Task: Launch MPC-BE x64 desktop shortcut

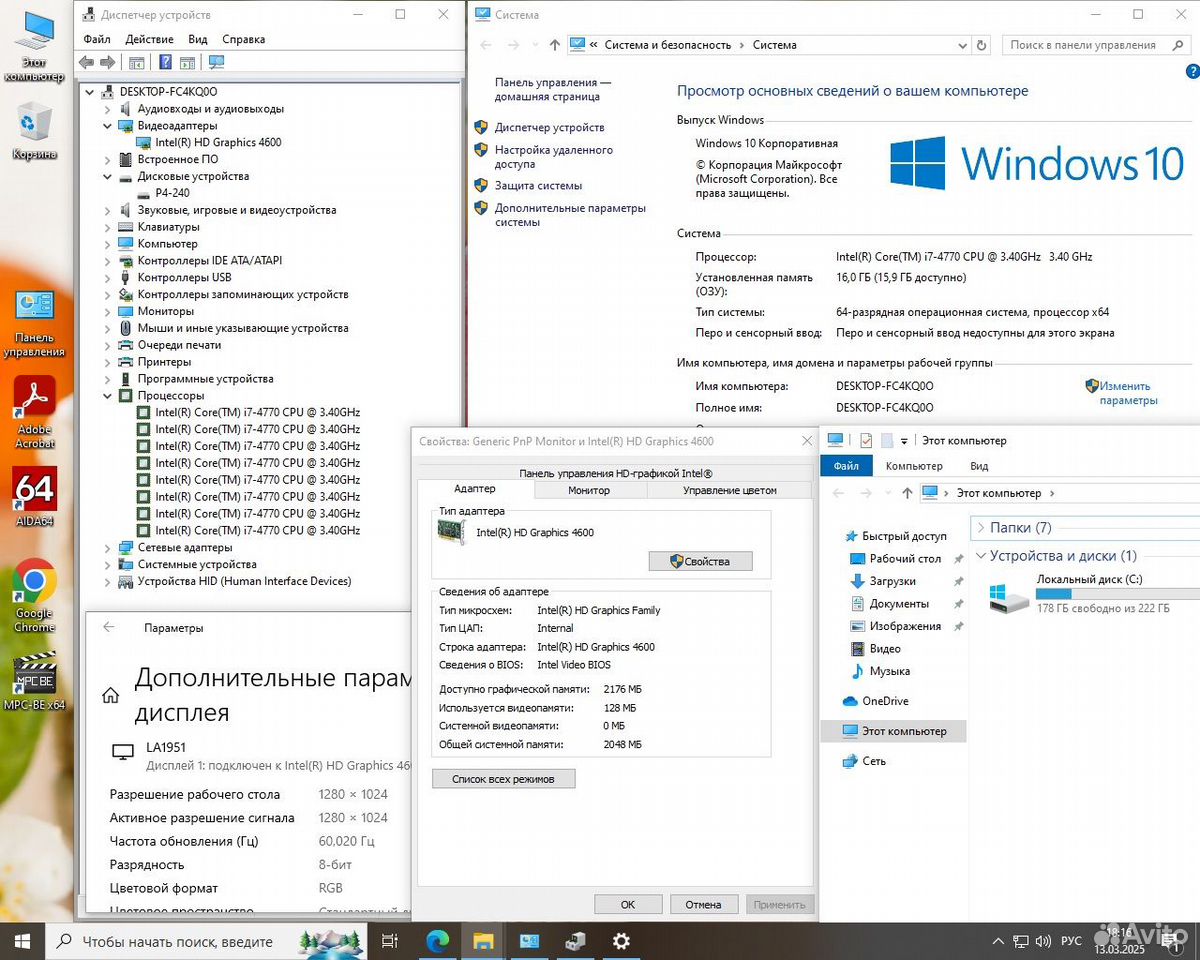Action: pos(34,680)
